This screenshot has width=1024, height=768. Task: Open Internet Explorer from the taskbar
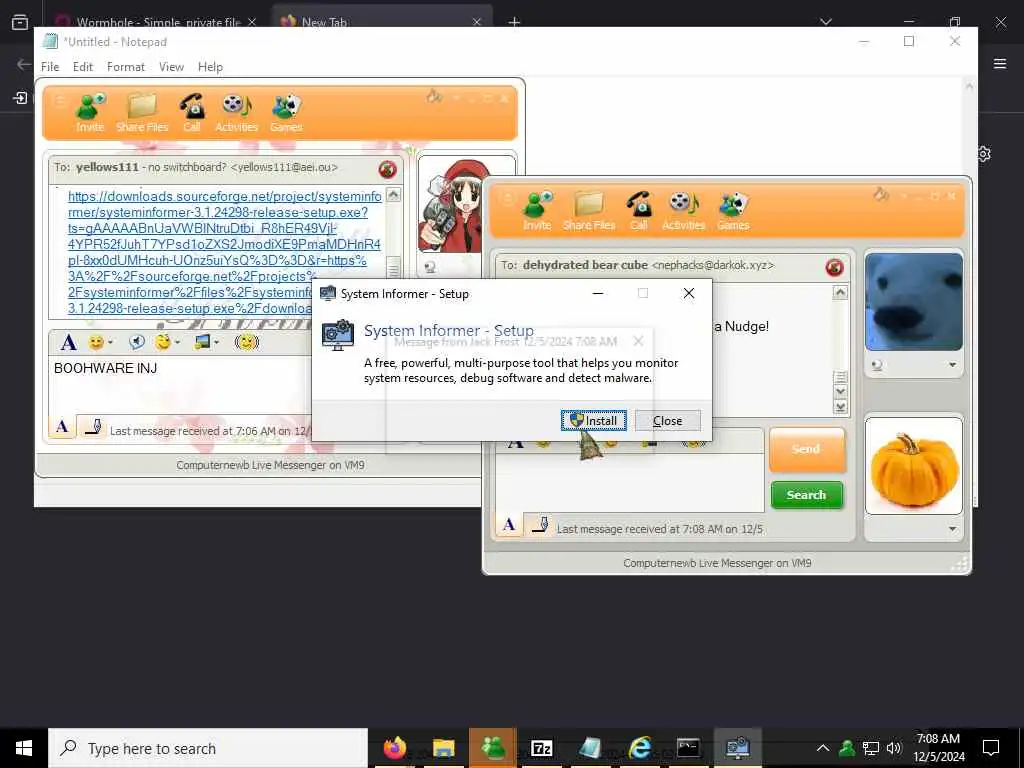pos(639,748)
